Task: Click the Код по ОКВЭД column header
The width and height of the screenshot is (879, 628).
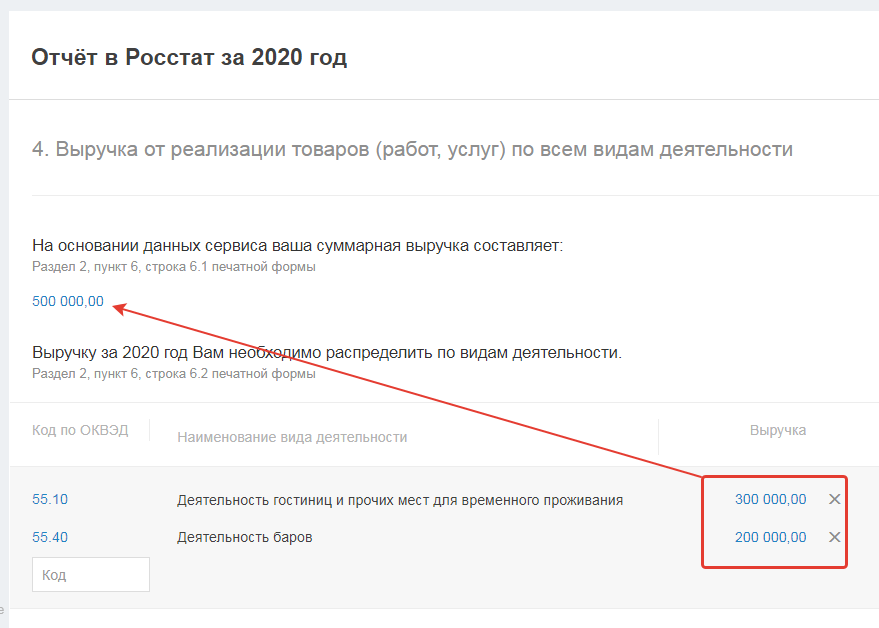Action: click(x=80, y=430)
